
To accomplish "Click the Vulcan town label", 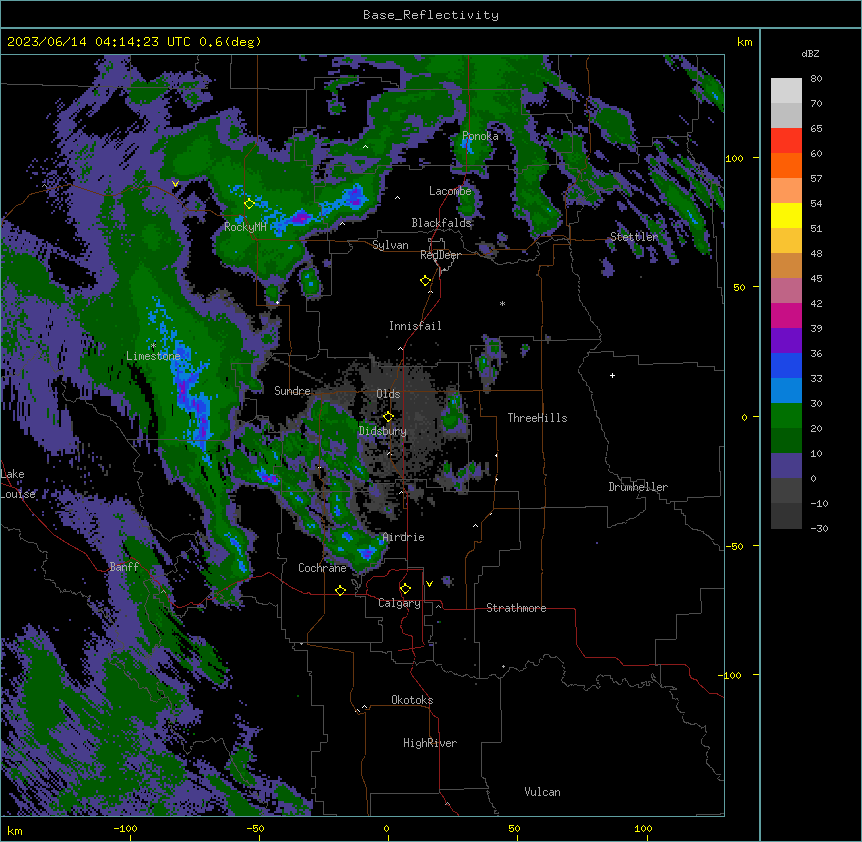I will pyautogui.click(x=542, y=792).
